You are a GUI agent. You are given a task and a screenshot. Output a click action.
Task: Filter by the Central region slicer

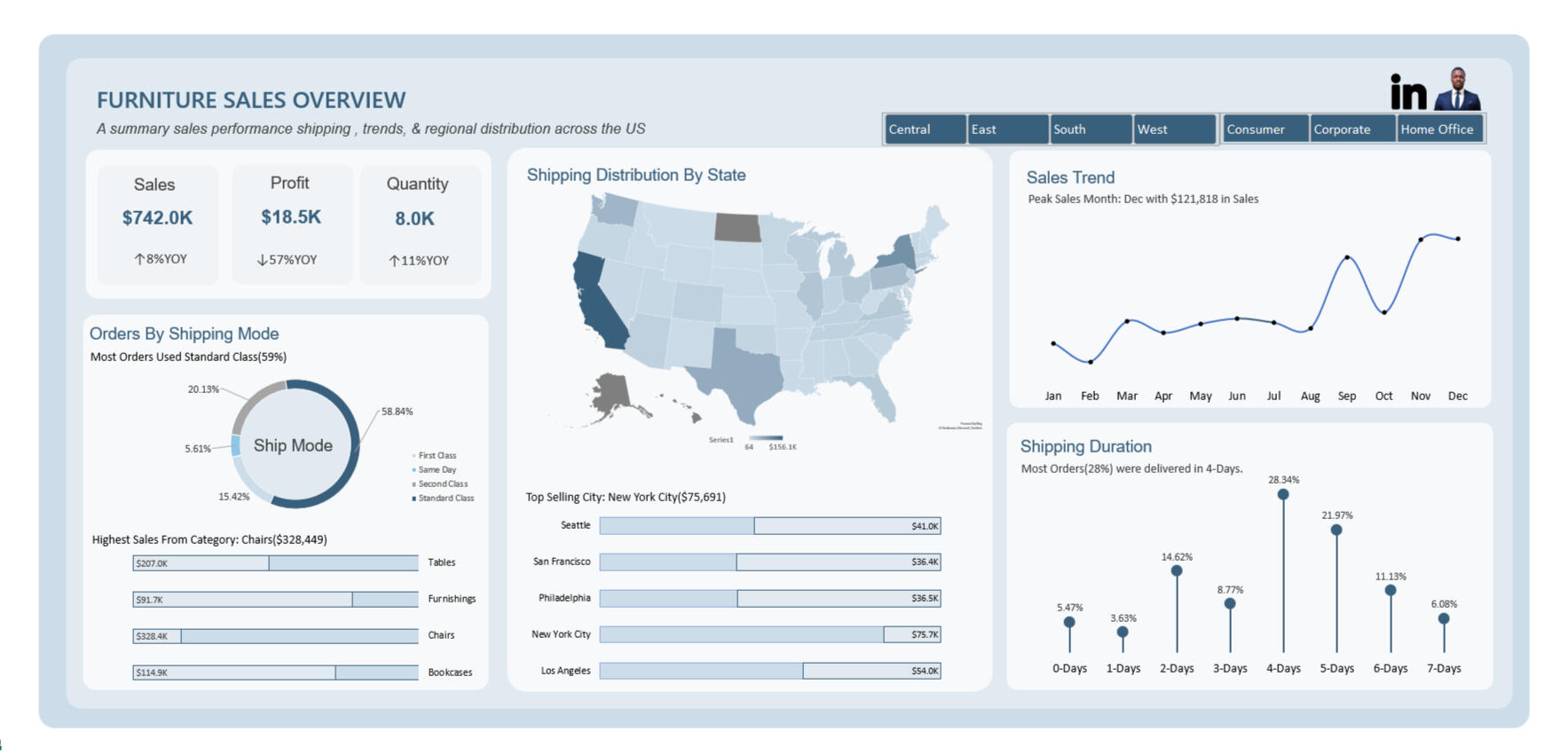coord(924,130)
